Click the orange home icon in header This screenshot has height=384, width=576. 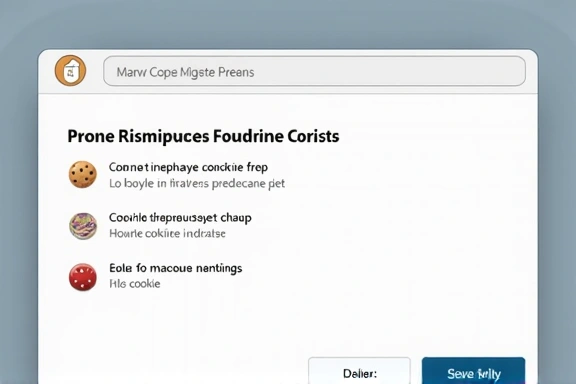[x=71, y=71]
